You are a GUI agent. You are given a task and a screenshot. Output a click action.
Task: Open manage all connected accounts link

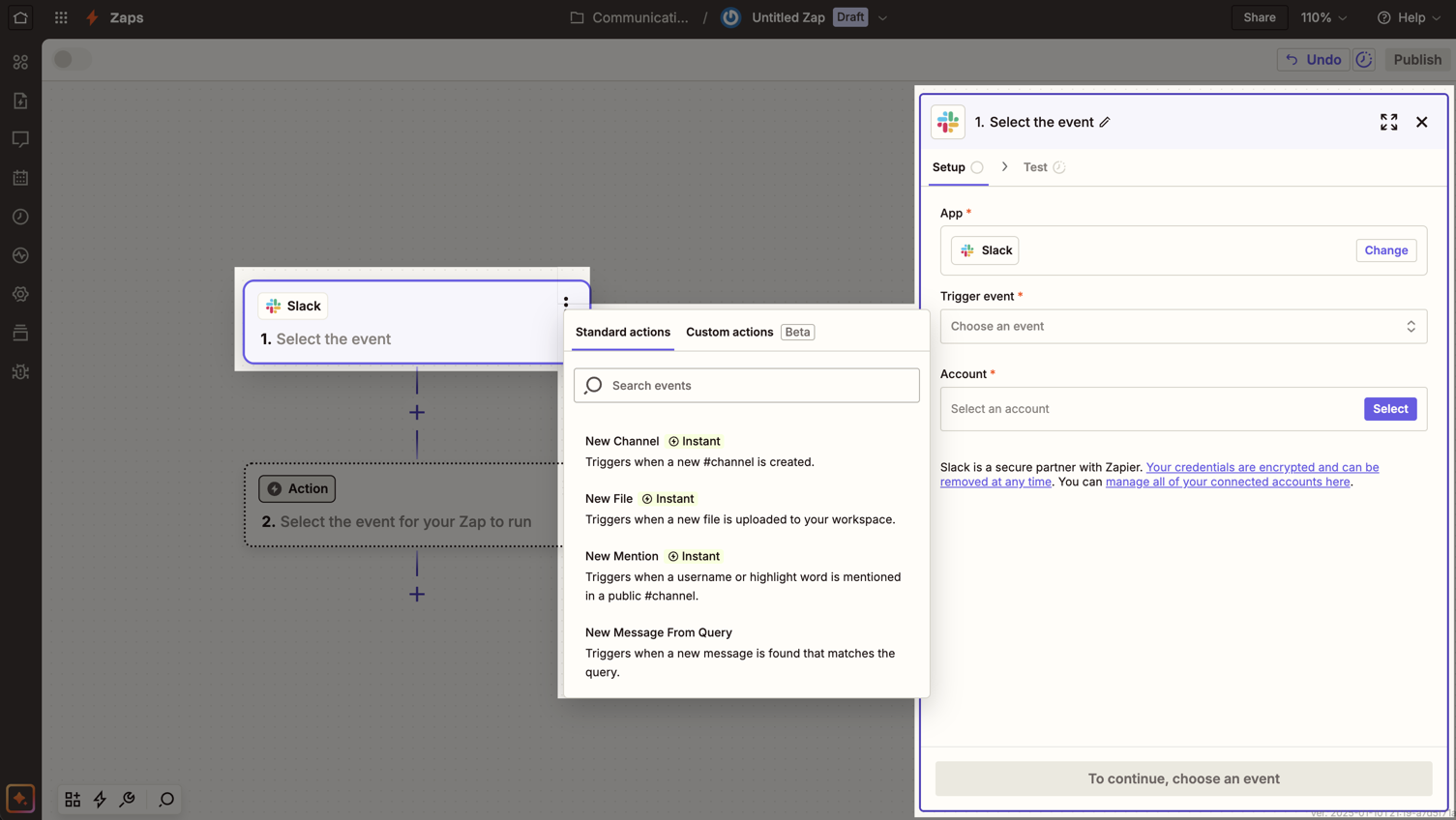[1227, 483]
